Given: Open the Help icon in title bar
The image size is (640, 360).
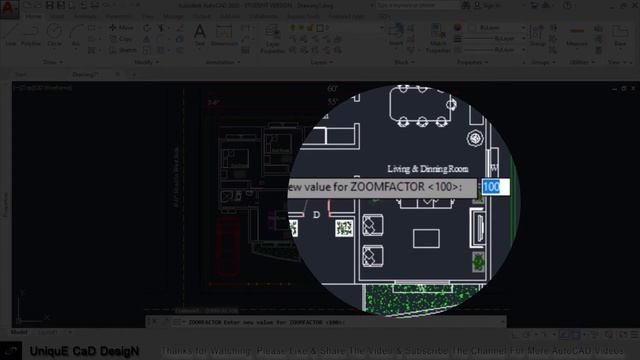Looking at the screenshot, I should [x=567, y=5].
